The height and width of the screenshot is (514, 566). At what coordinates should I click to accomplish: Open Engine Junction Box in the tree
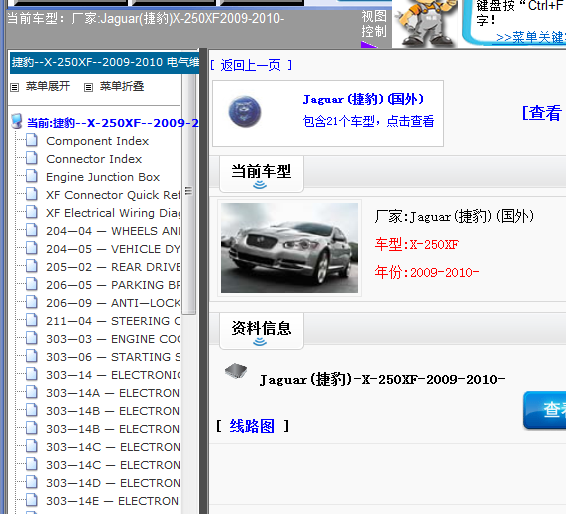click(x=103, y=177)
